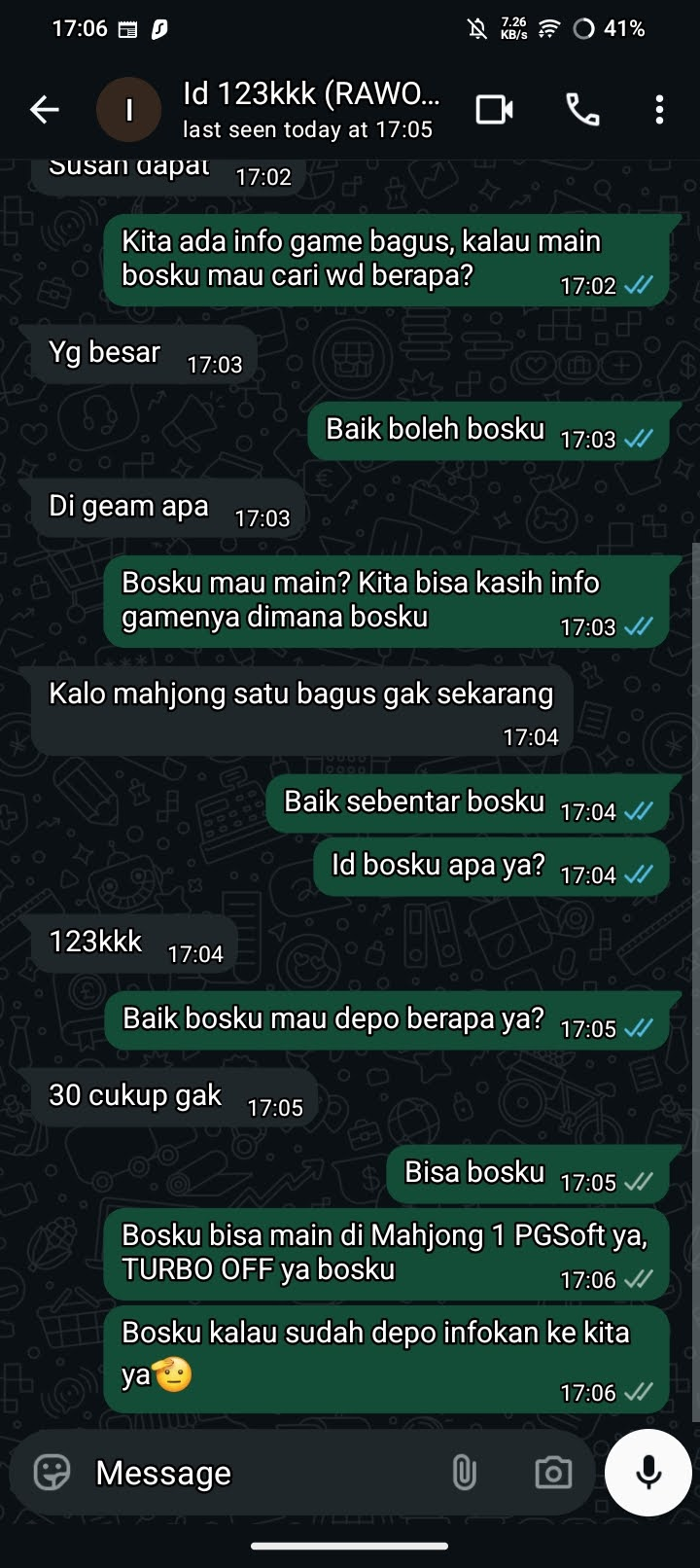The width and height of the screenshot is (700, 1568).
Task: Select the '123kkk' received message
Action: (x=135, y=944)
